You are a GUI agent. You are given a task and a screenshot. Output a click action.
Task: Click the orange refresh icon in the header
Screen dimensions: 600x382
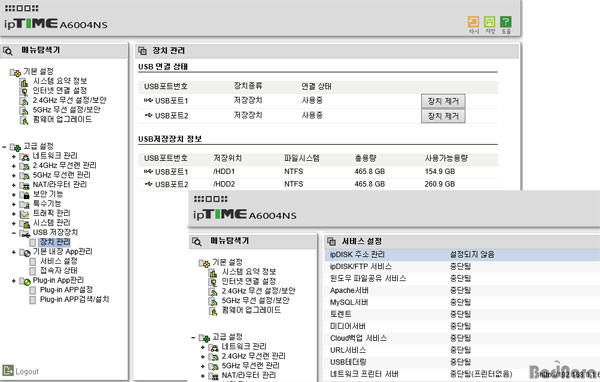coord(473,22)
